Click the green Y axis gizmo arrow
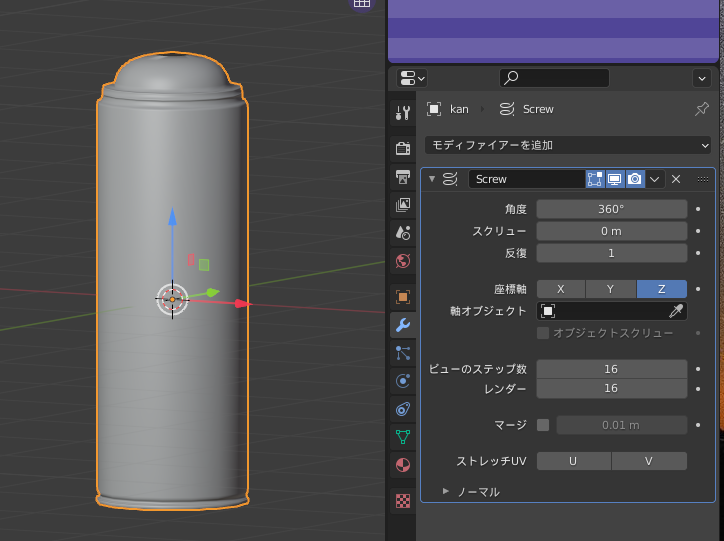The image size is (724, 541). [x=212, y=292]
